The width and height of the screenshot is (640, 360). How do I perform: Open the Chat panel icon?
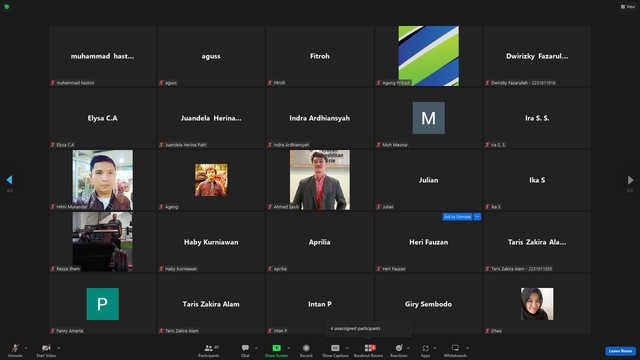pyautogui.click(x=245, y=350)
